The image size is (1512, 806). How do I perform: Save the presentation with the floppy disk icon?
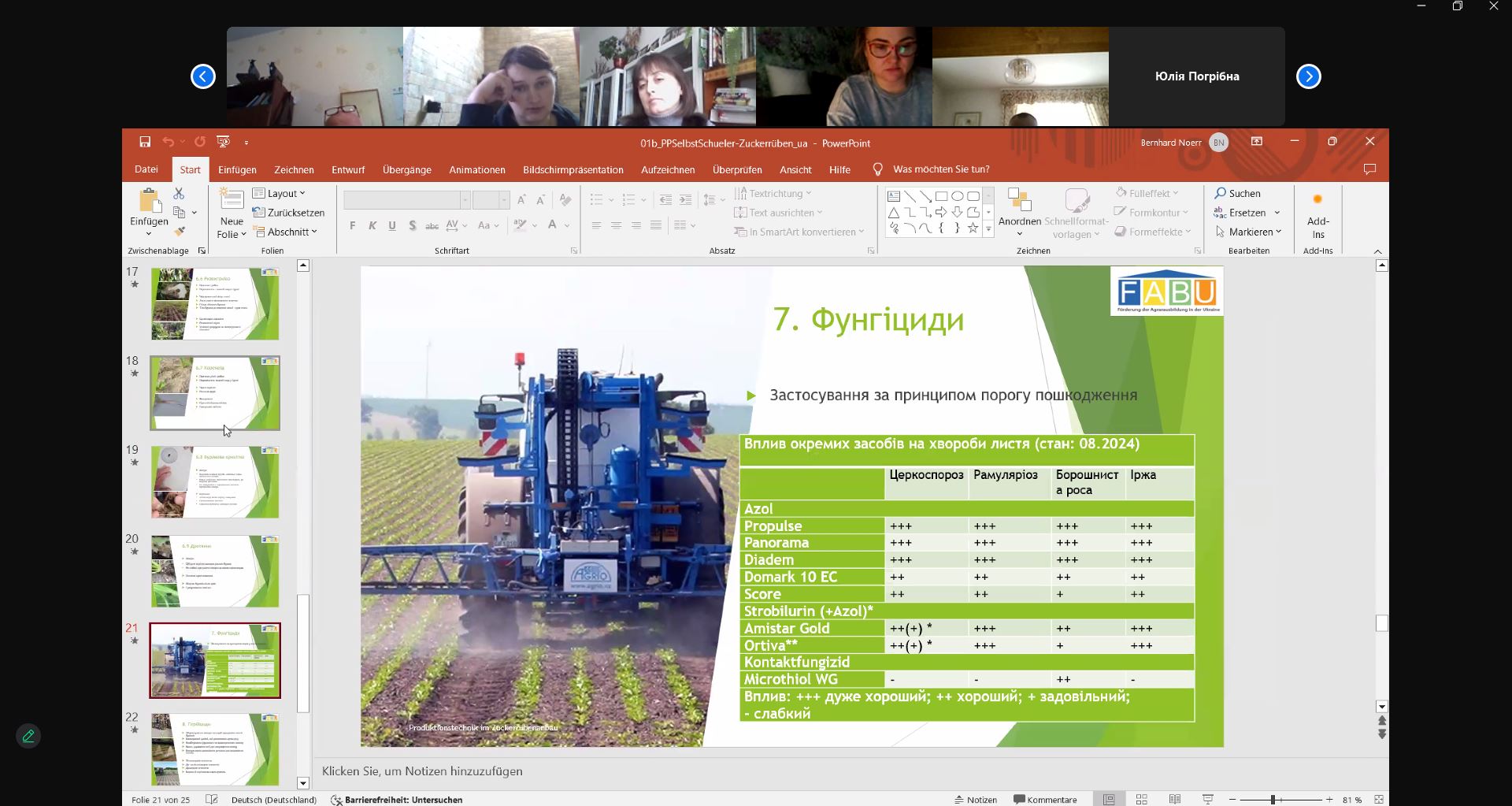(145, 142)
